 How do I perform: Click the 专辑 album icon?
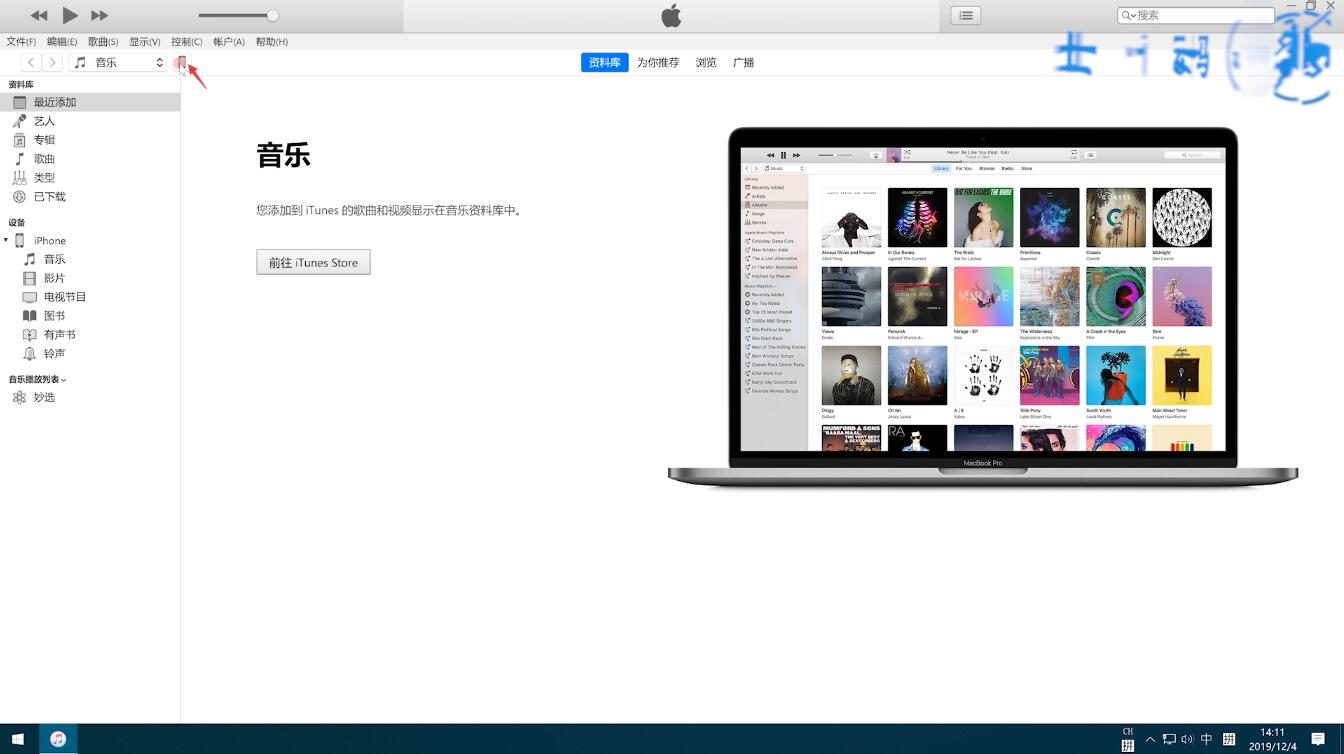pyautogui.click(x=19, y=140)
